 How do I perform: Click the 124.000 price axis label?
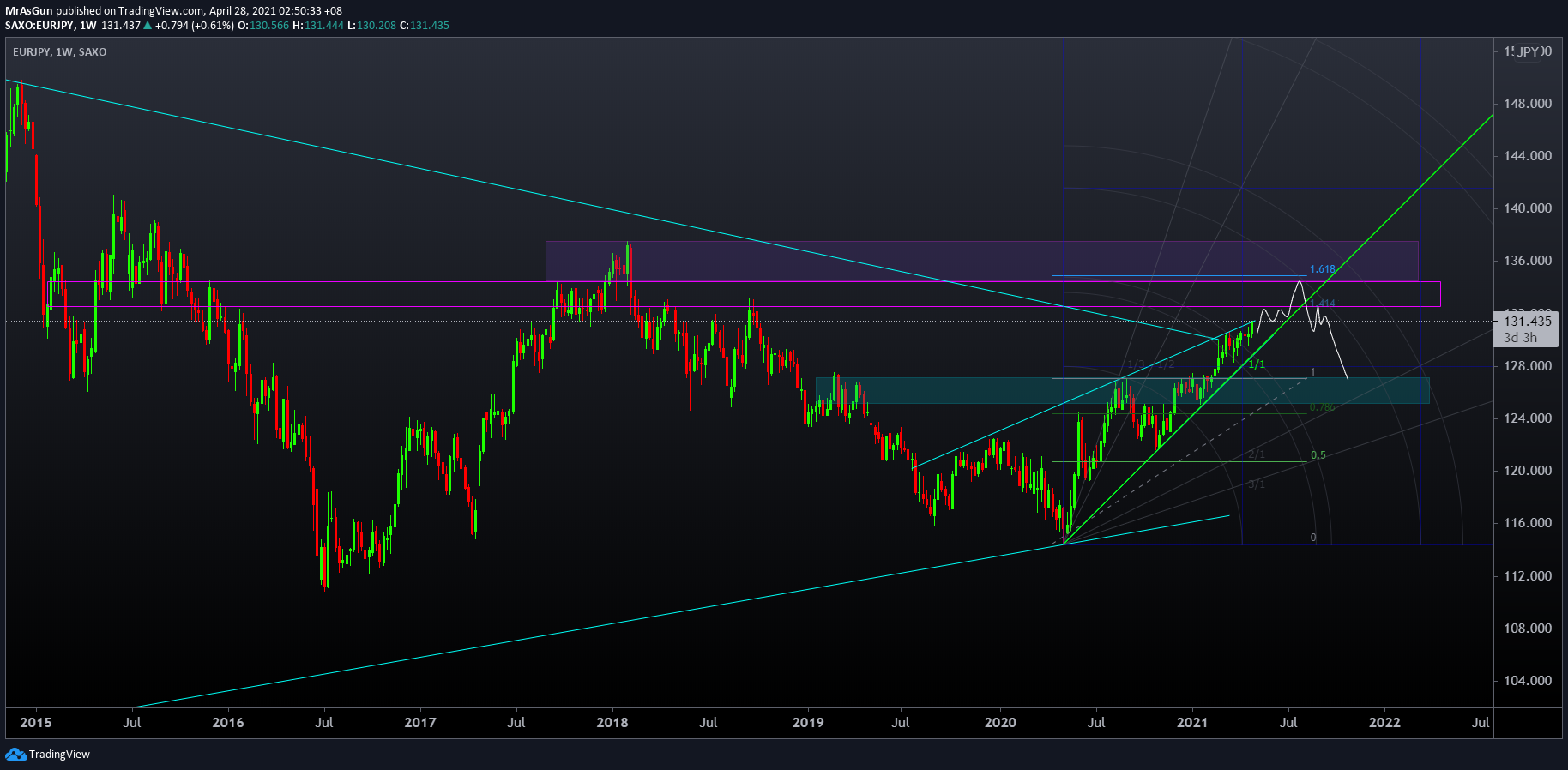click(1528, 418)
